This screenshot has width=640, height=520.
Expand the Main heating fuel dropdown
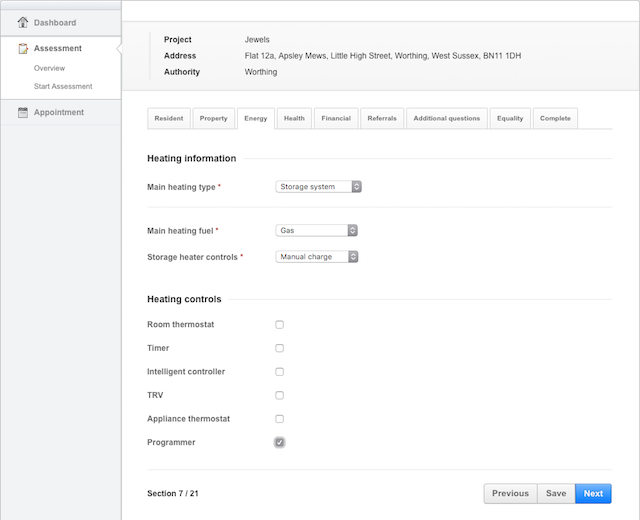(x=316, y=230)
